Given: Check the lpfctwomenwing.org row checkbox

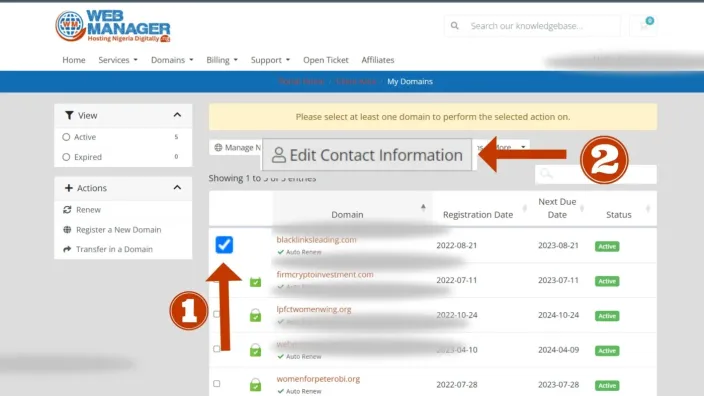Looking at the screenshot, I should pyautogui.click(x=216, y=314).
